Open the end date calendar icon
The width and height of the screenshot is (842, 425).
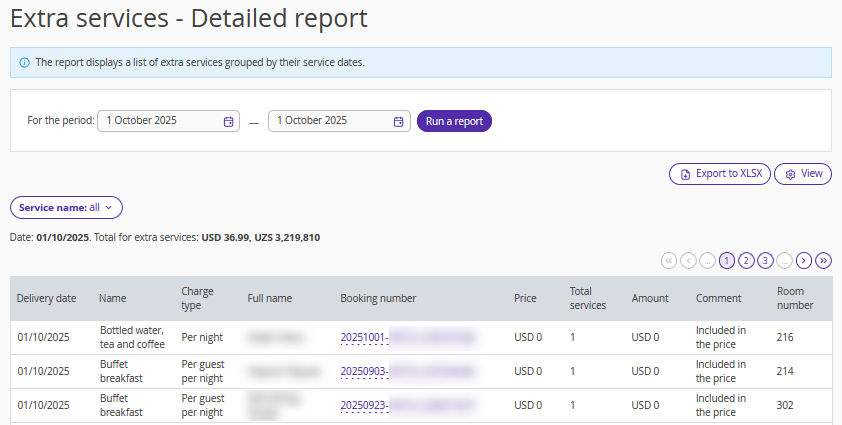point(398,121)
